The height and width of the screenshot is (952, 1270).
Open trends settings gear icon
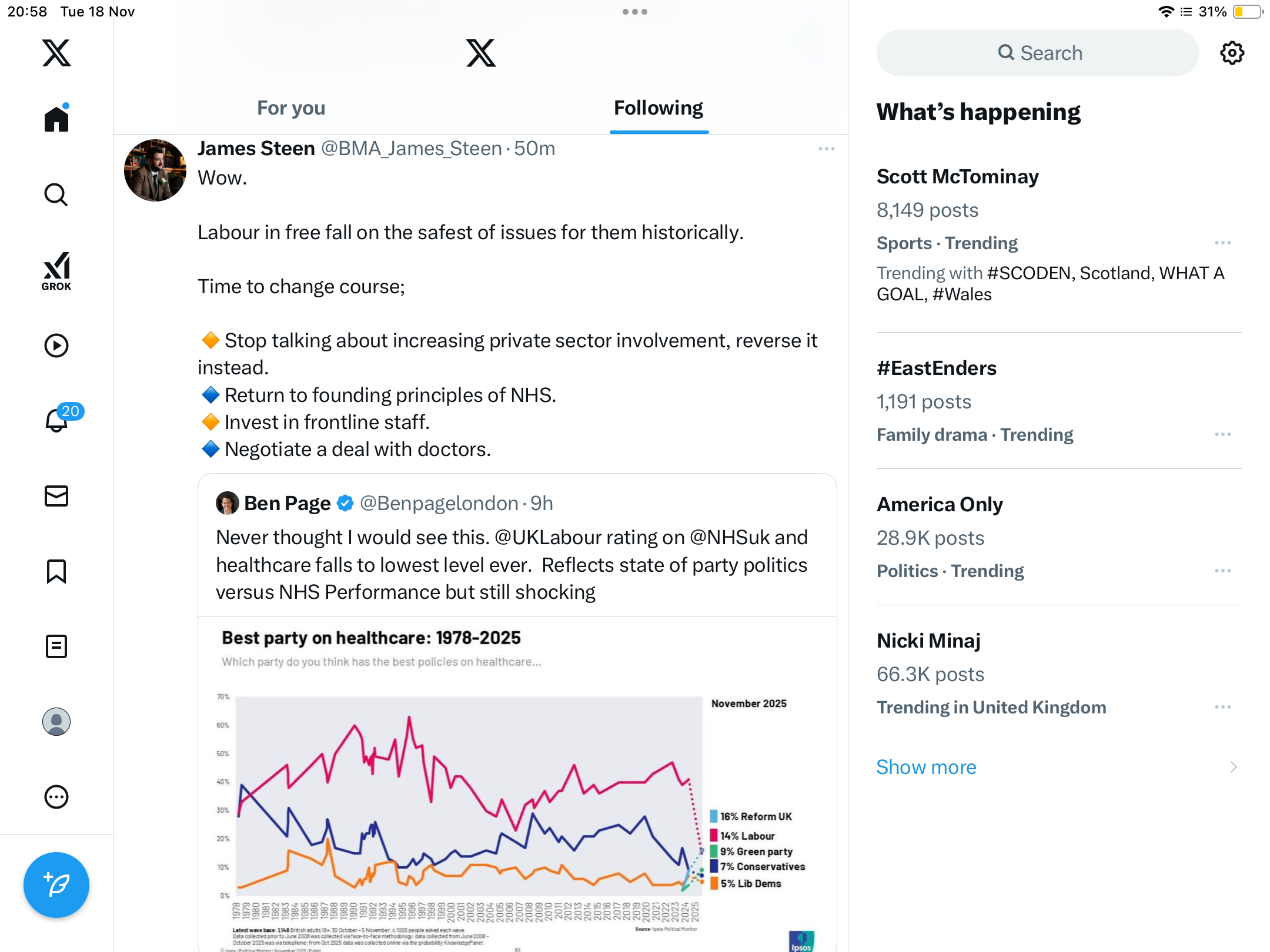coord(1232,53)
